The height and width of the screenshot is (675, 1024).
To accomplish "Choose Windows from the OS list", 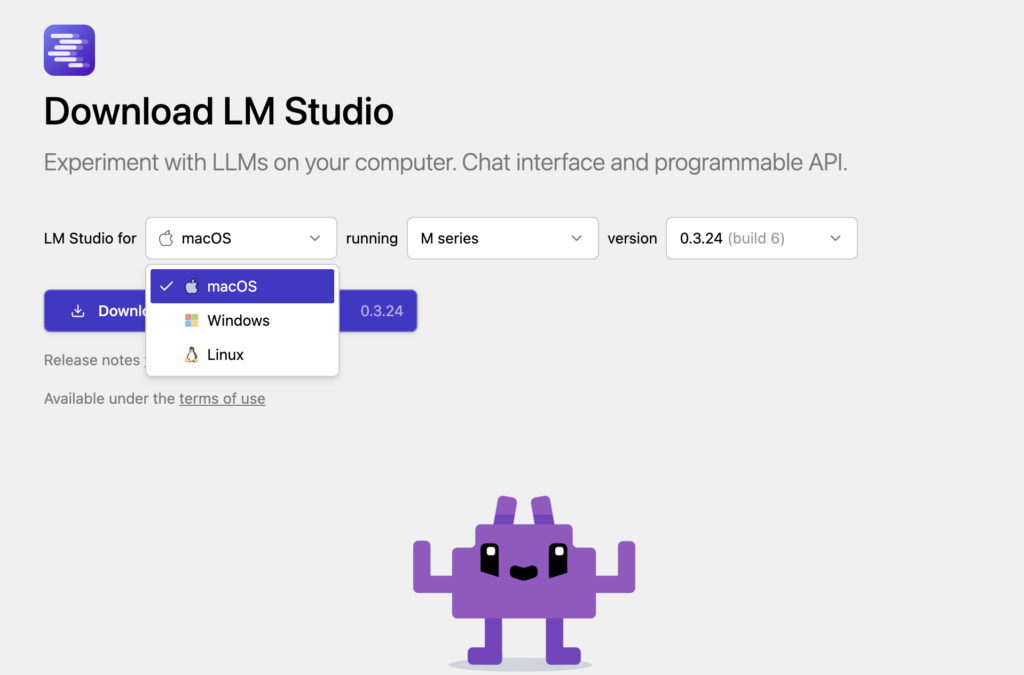I will pos(242,321).
